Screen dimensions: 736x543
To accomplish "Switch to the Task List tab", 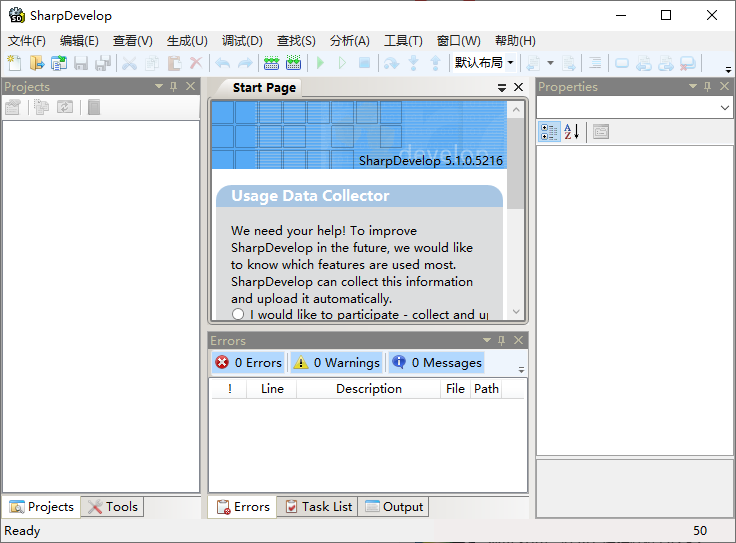I will pyautogui.click(x=318, y=507).
